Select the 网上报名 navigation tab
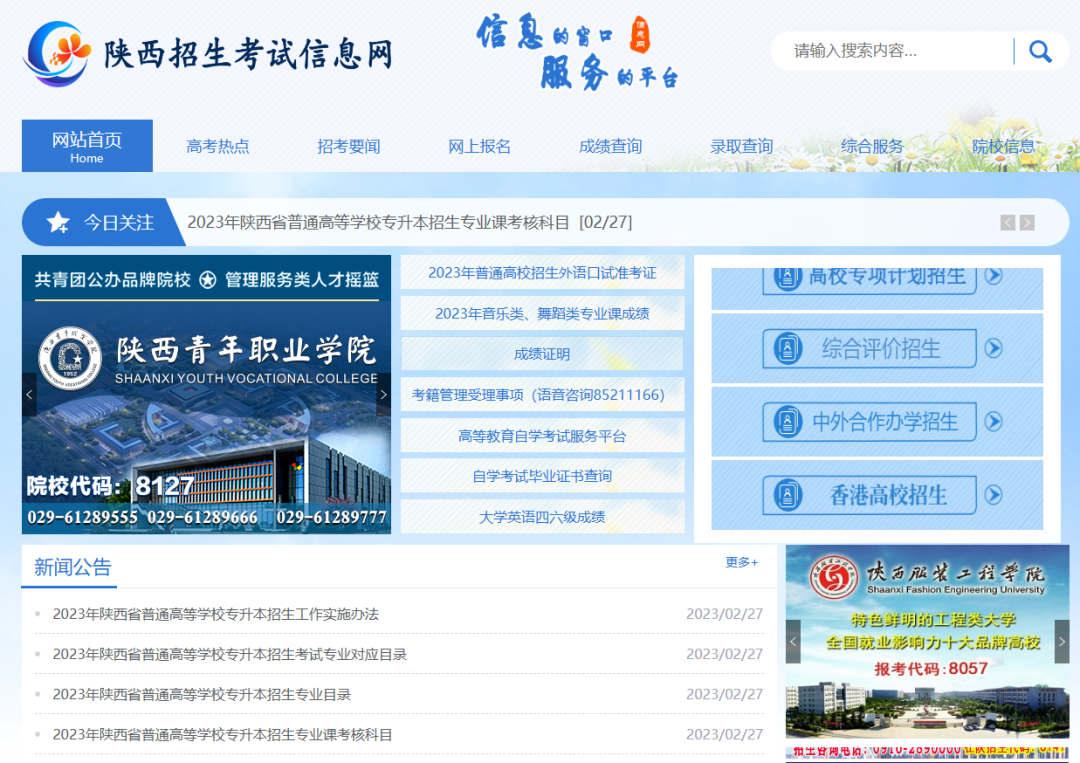Image resolution: width=1080 pixels, height=763 pixels. 479,147
